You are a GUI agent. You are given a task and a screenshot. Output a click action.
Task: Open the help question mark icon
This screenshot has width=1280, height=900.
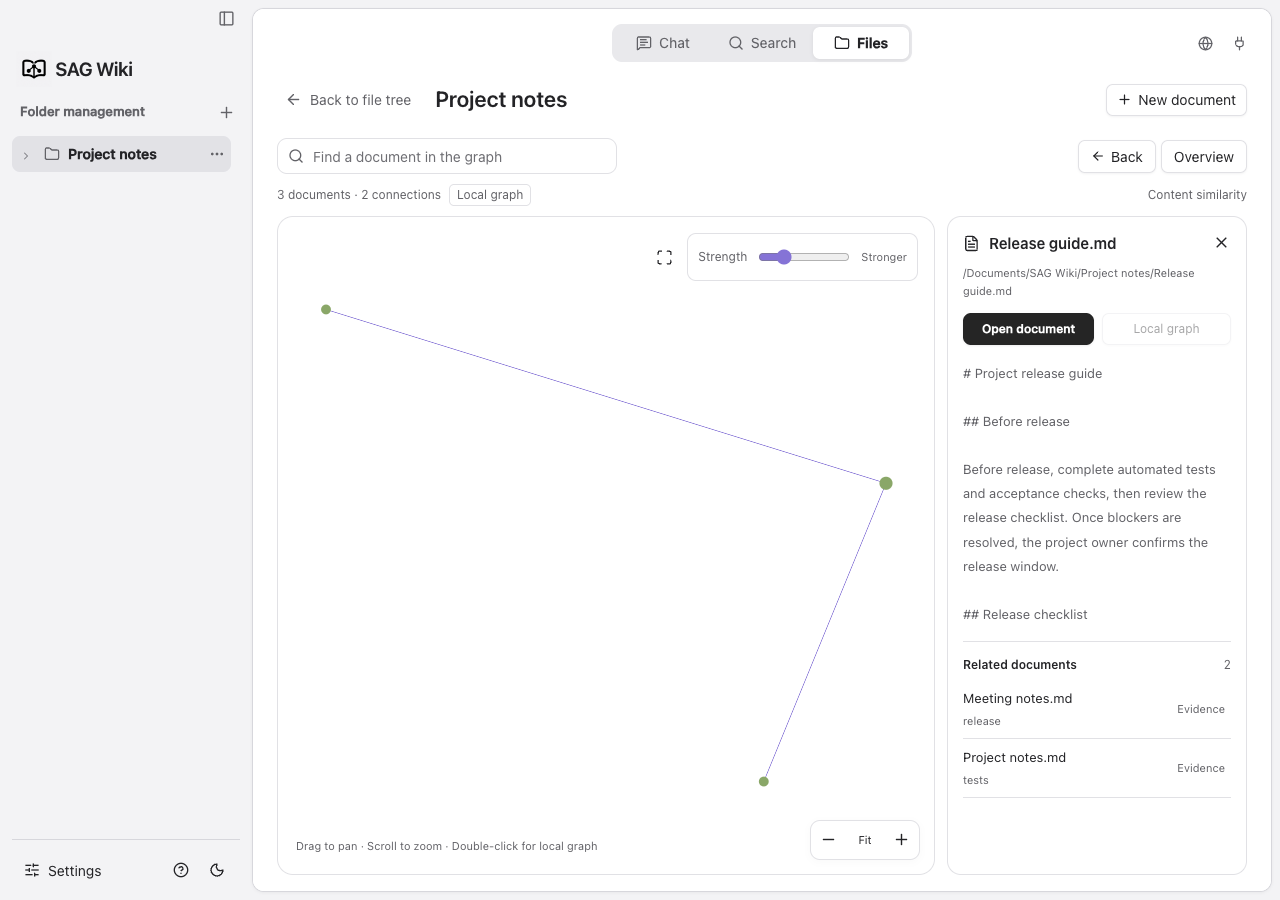(181, 870)
